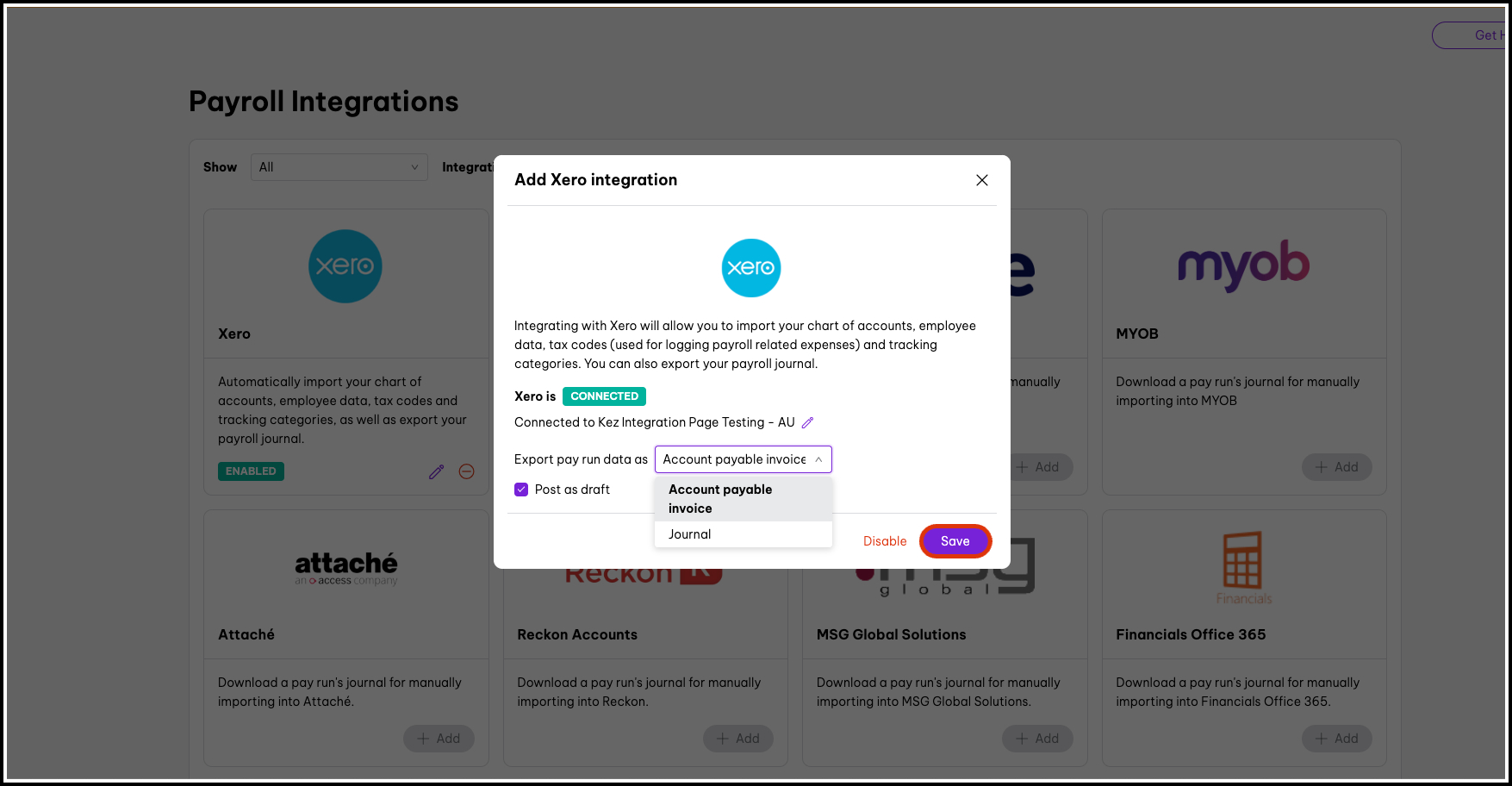Click the CONNECTED status badge
The image size is (1512, 786).
tap(604, 396)
